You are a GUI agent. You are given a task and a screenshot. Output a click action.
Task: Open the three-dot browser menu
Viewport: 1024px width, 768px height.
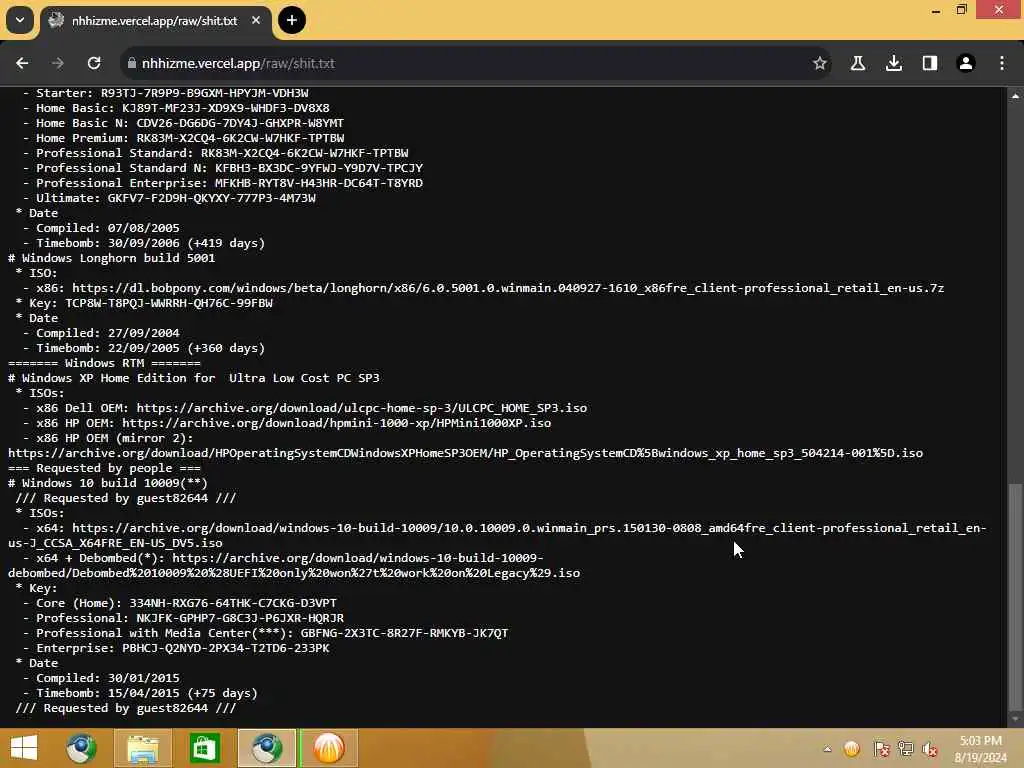point(1002,63)
